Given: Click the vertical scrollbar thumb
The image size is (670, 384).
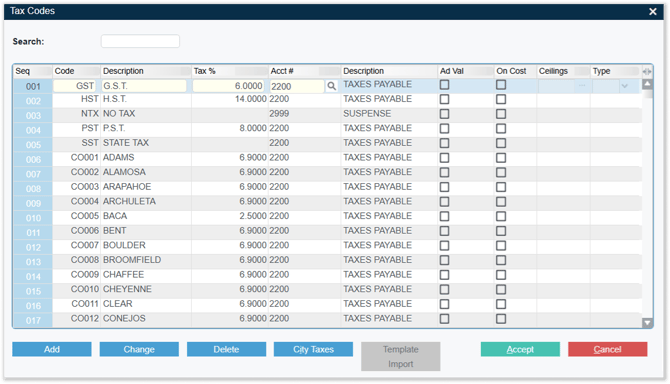Looking at the screenshot, I should (x=648, y=94).
